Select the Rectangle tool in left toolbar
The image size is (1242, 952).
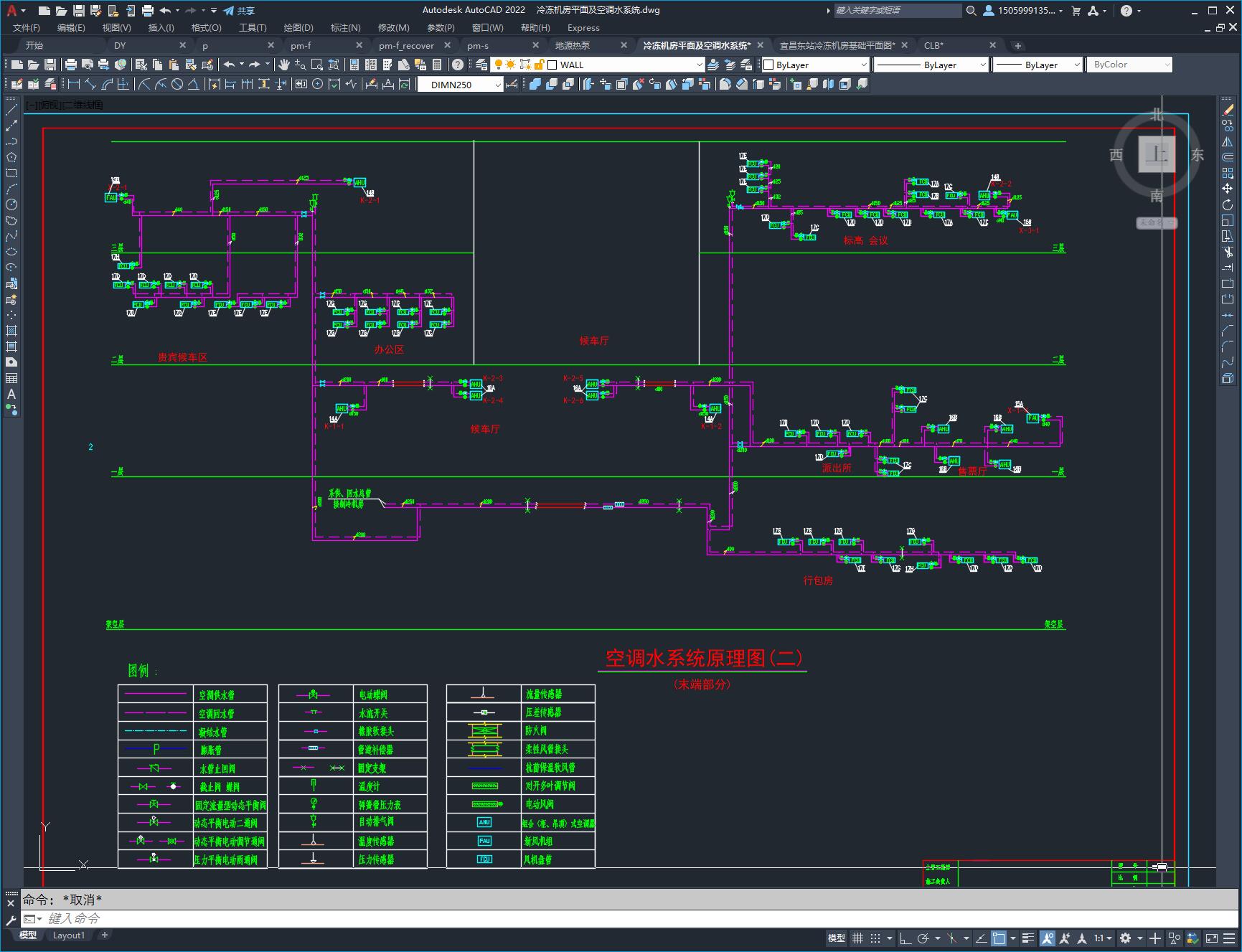point(11,173)
